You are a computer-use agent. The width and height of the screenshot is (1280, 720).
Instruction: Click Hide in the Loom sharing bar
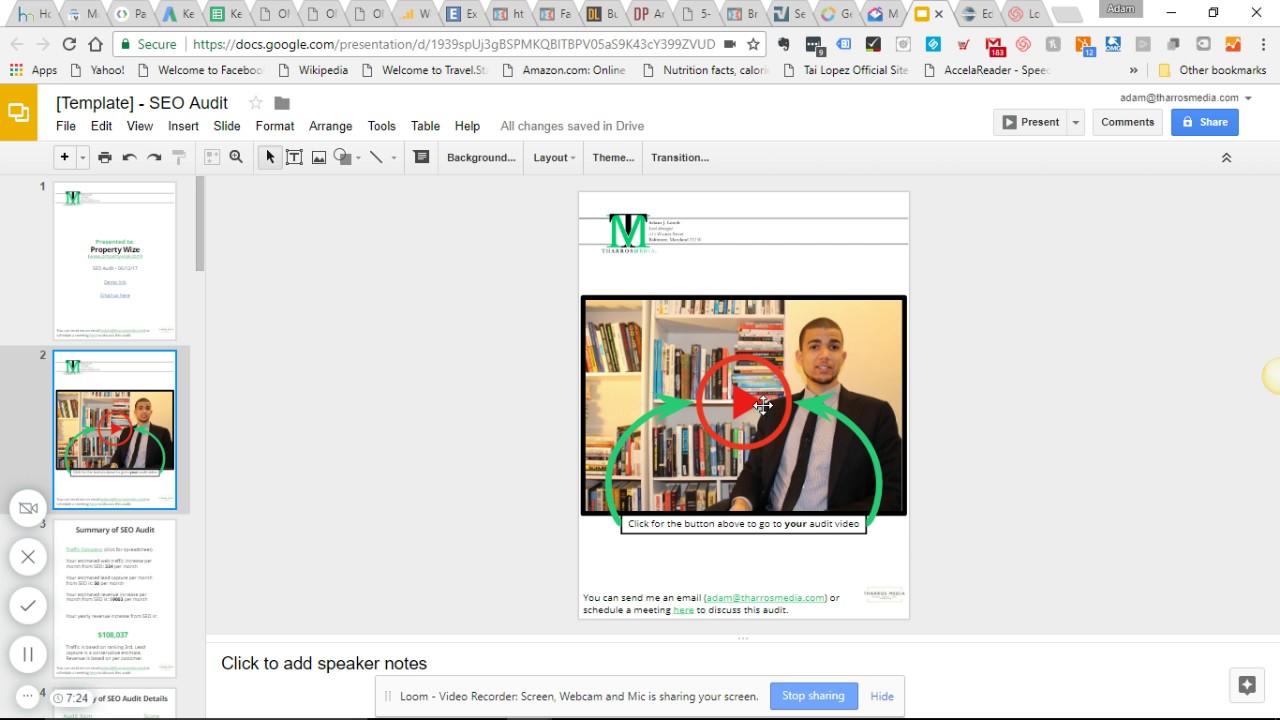click(882, 696)
